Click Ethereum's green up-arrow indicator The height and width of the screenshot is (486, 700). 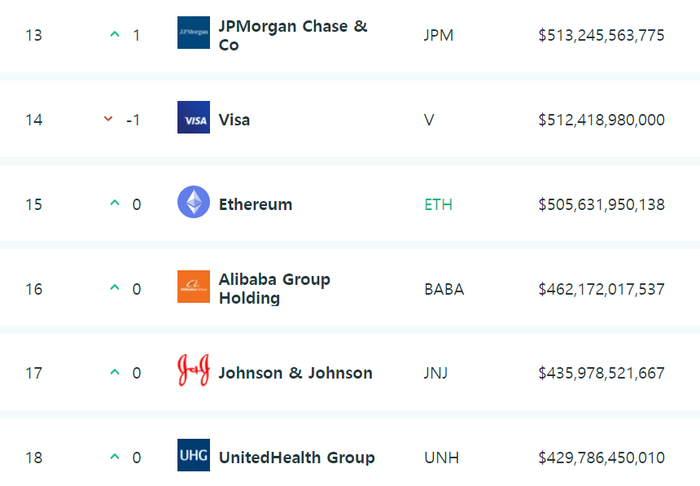pyautogui.click(x=115, y=203)
